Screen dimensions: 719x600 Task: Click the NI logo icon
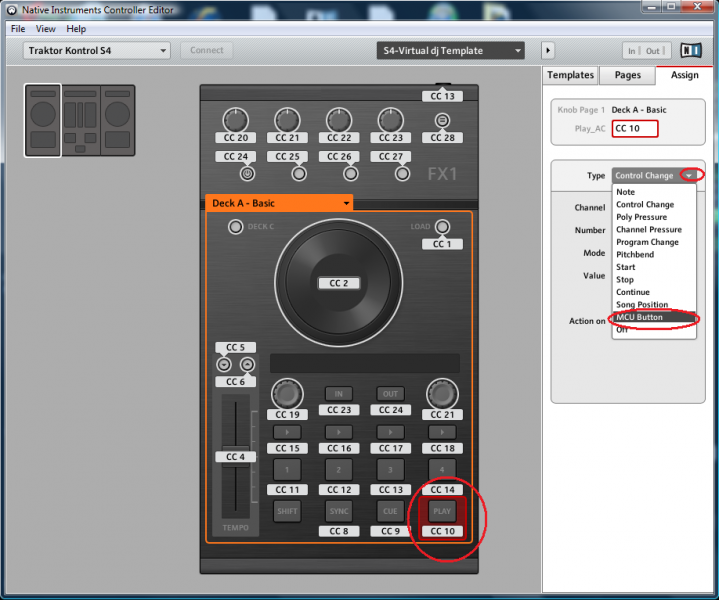pyautogui.click(x=691, y=50)
